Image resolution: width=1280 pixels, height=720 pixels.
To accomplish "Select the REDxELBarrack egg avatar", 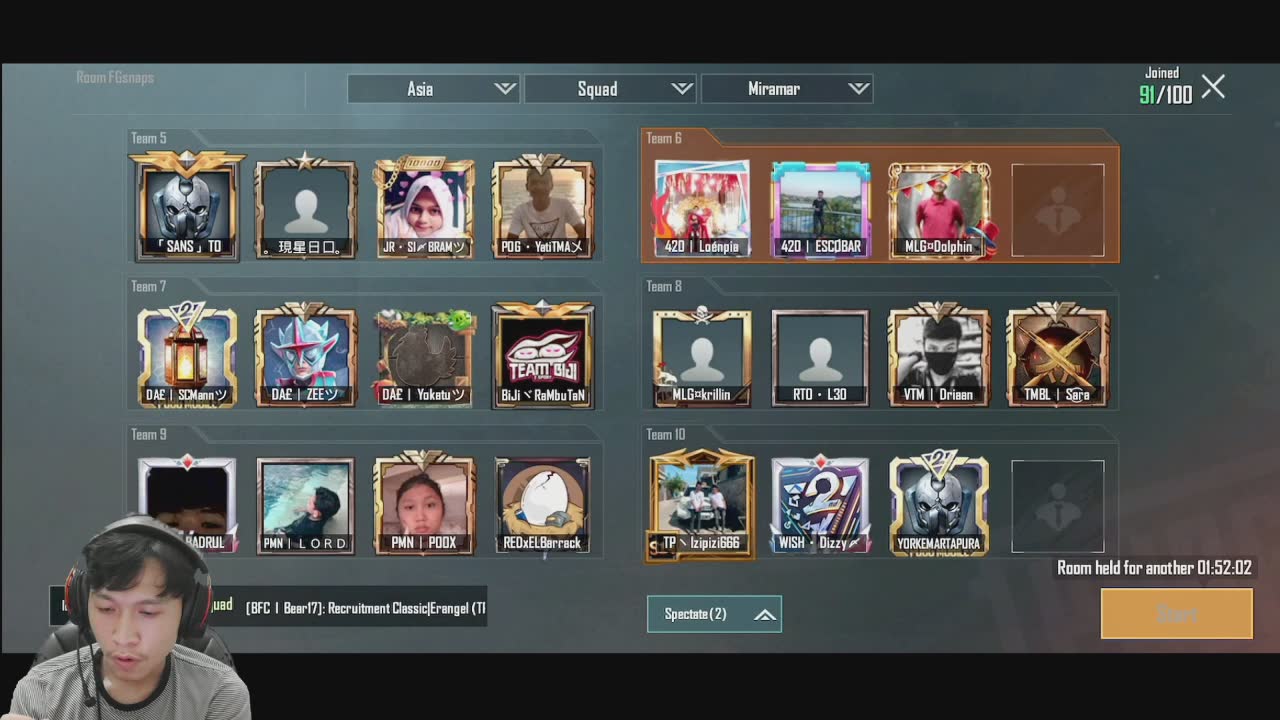I will click(x=542, y=503).
